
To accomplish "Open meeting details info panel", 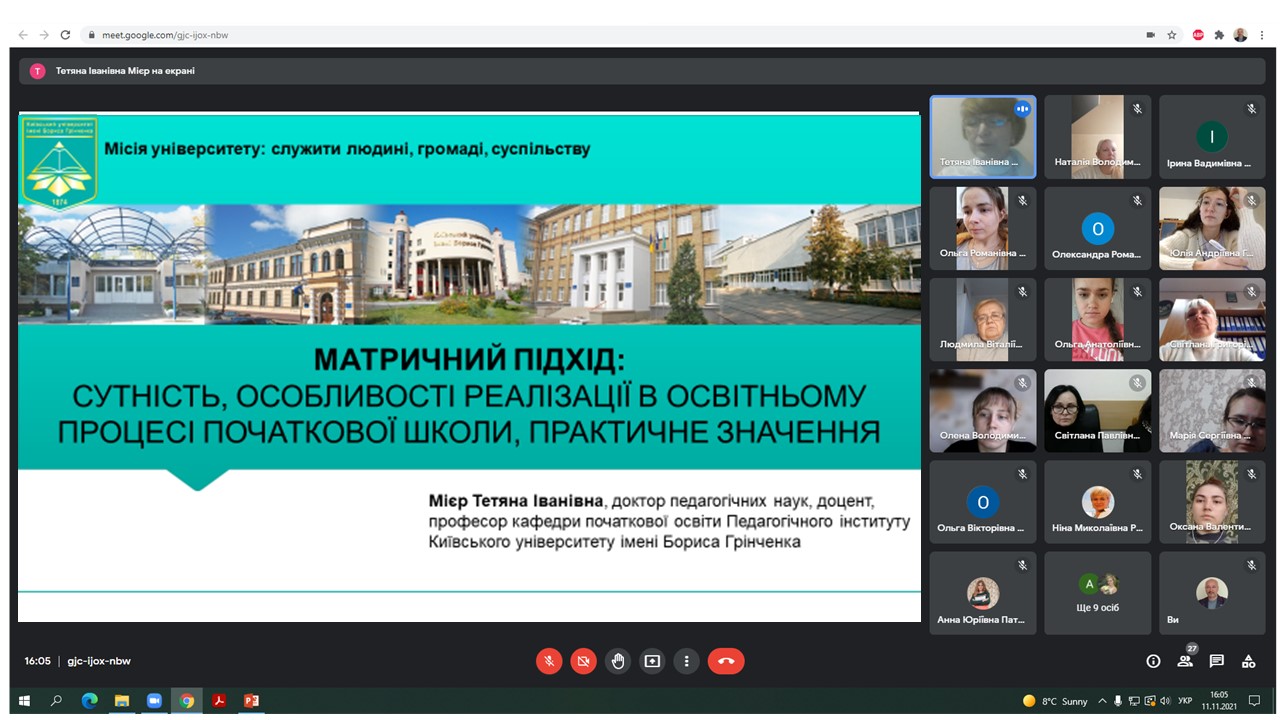I will (x=1153, y=661).
